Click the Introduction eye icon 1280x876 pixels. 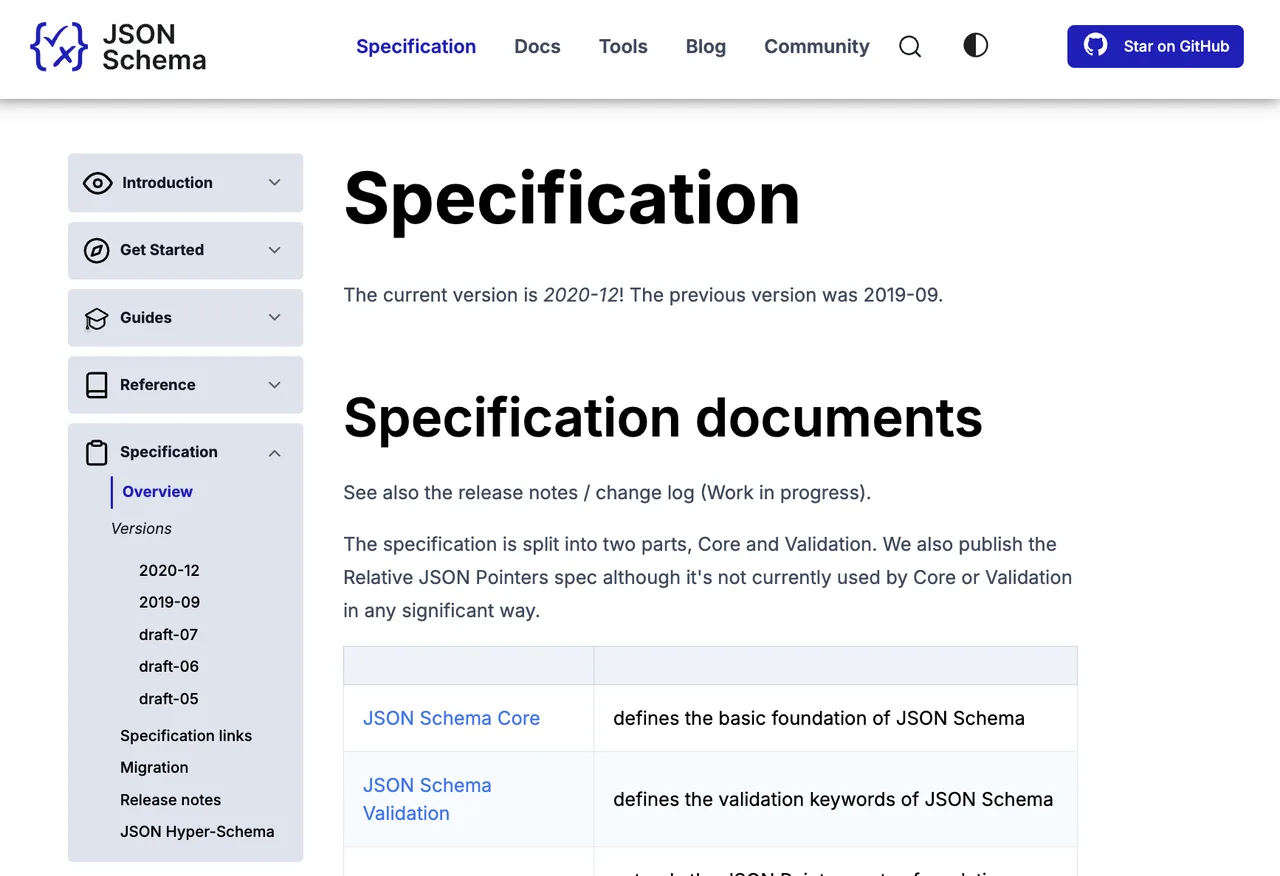(x=97, y=183)
